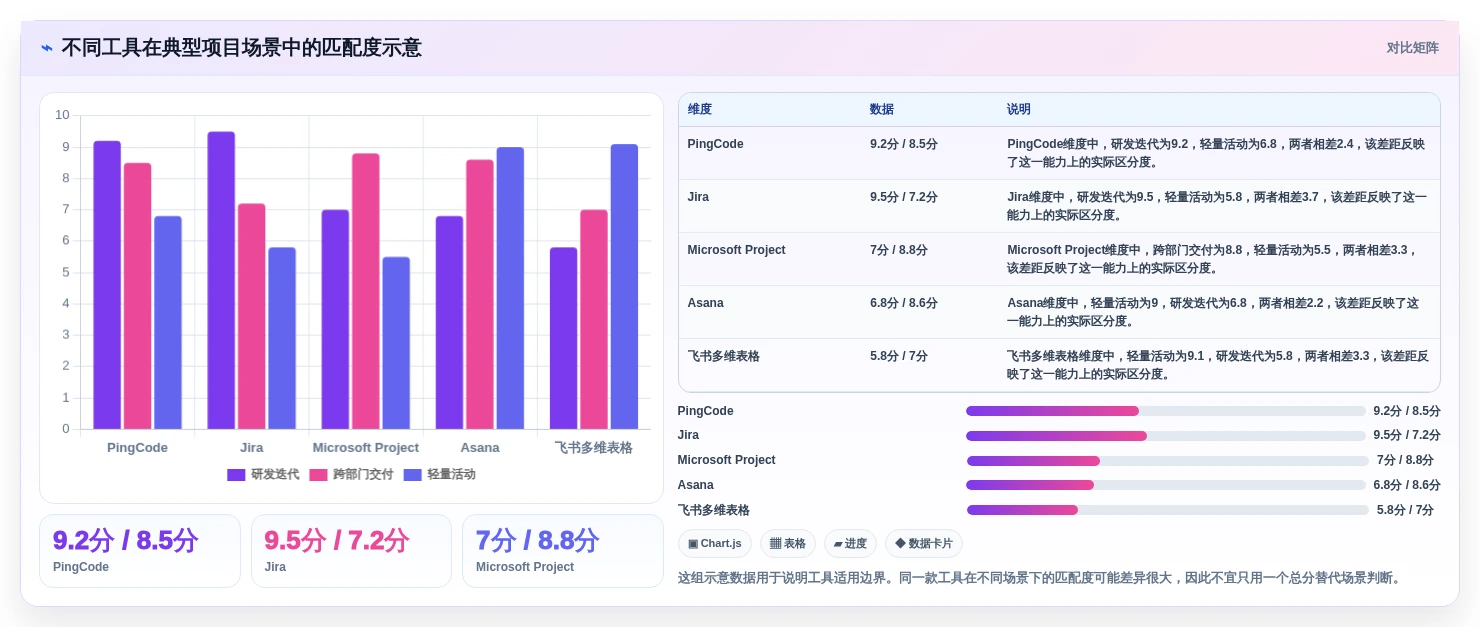Click the 表格 tag chip
The height and width of the screenshot is (627, 1480).
click(x=788, y=544)
